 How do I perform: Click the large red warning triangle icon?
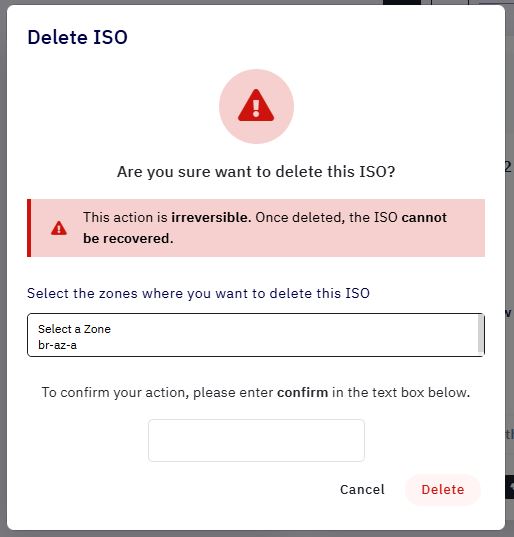coord(256,105)
